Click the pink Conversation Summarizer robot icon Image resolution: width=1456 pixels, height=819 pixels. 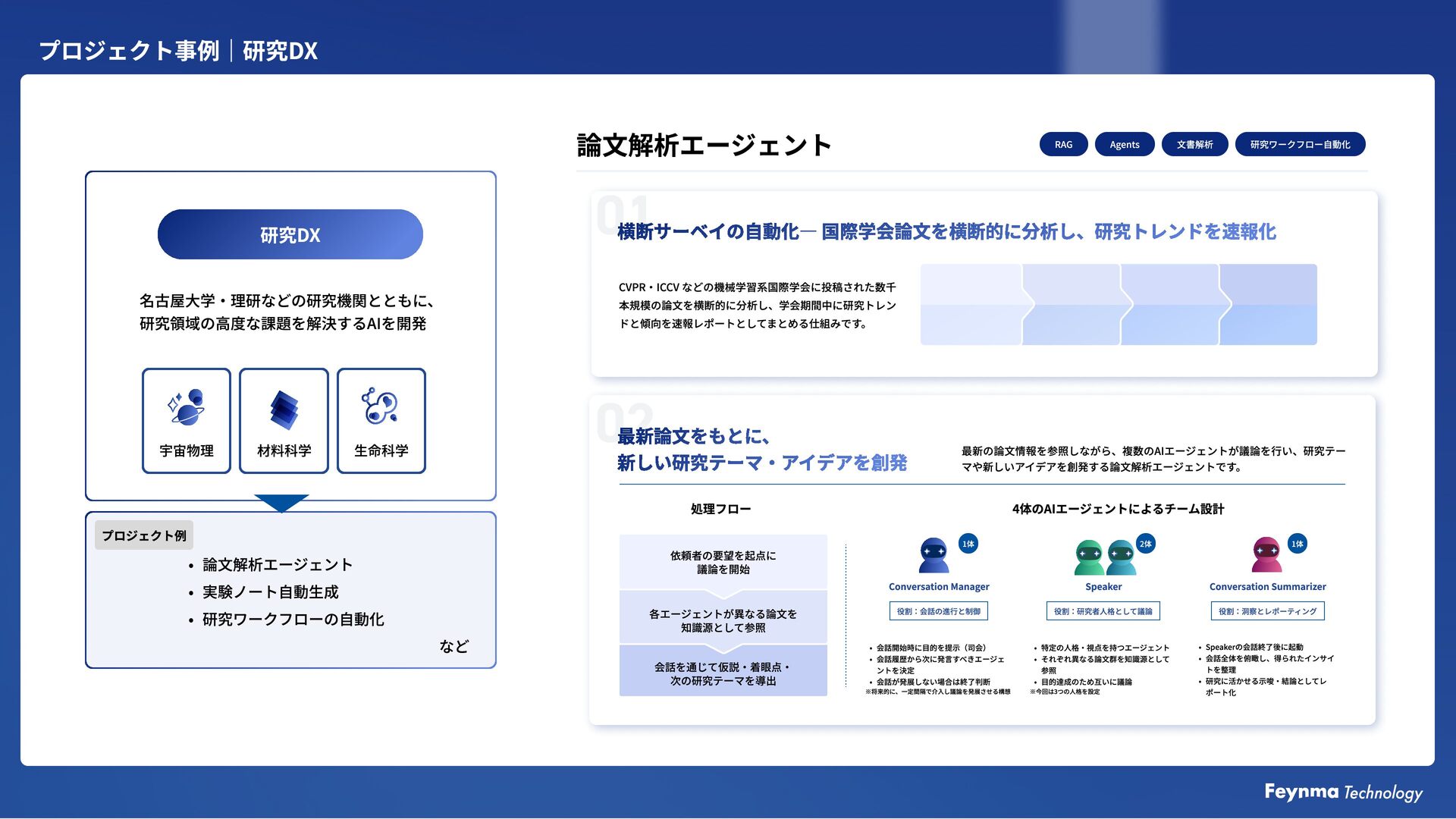coord(1266,555)
